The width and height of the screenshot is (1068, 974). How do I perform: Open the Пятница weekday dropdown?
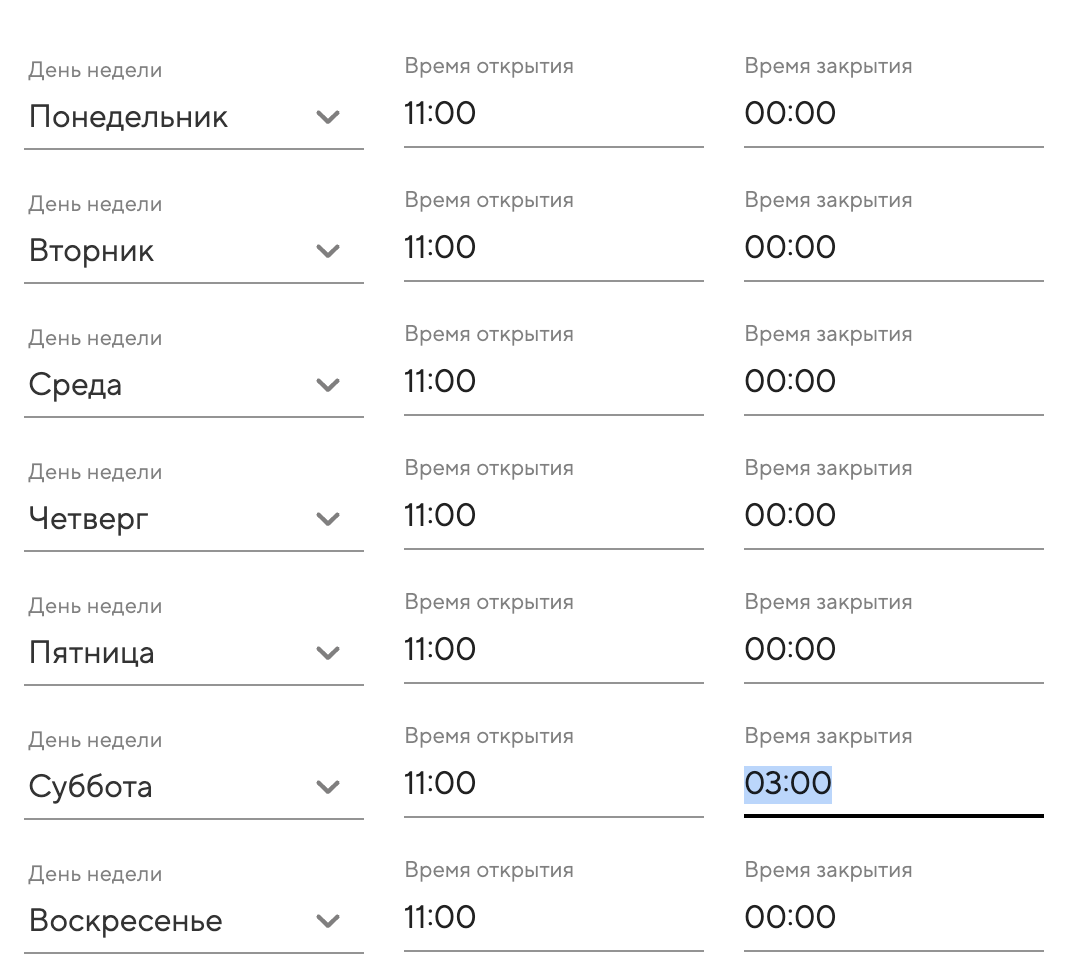[328, 653]
